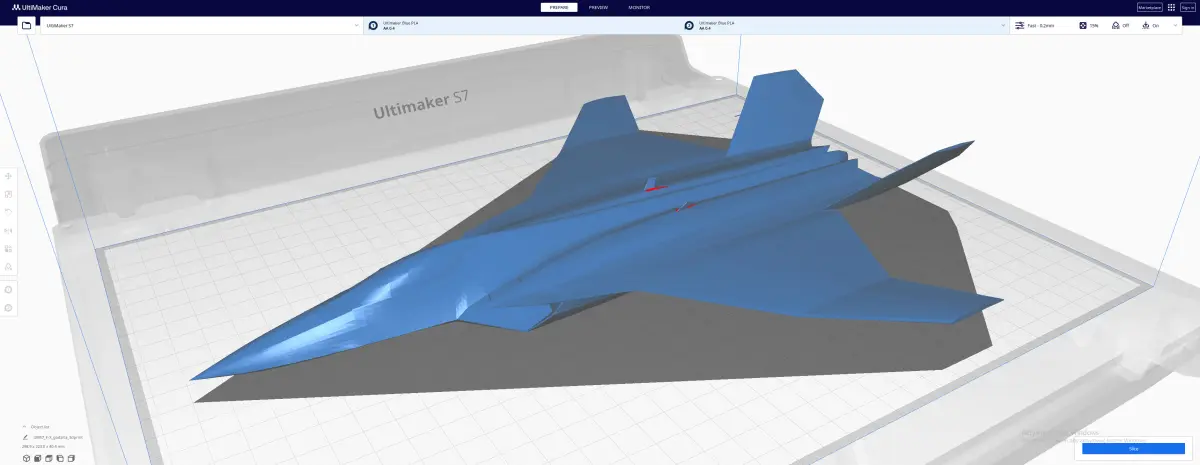
Task: Click the pencil icon beside model filename
Action: [x=26, y=437]
